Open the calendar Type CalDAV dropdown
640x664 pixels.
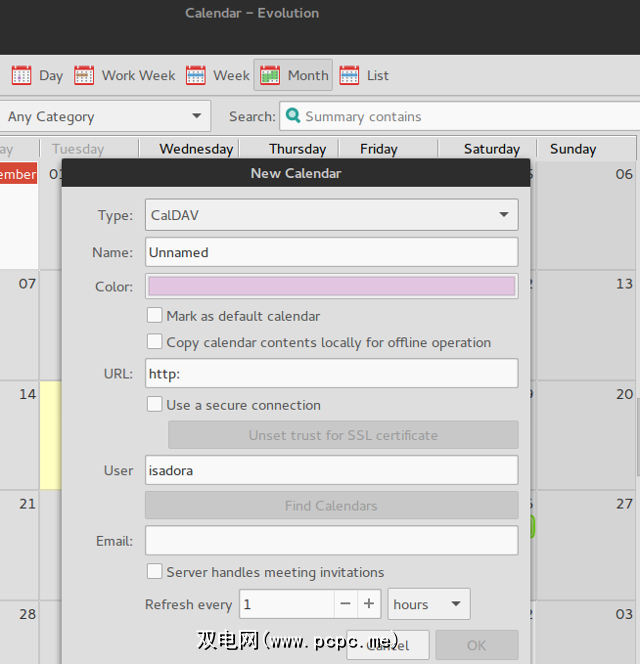coord(332,215)
